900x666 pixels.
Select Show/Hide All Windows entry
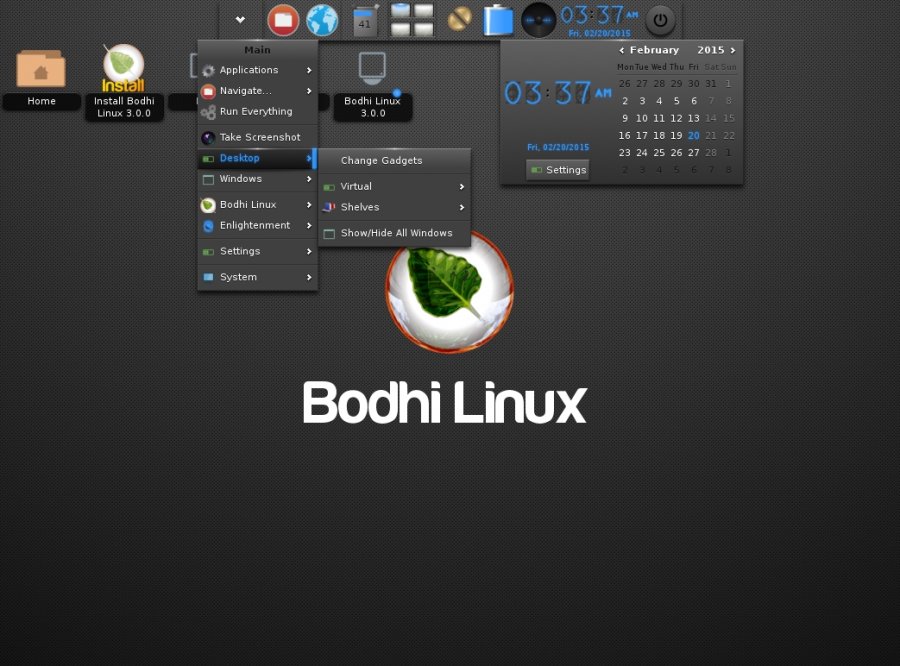[x=394, y=233]
